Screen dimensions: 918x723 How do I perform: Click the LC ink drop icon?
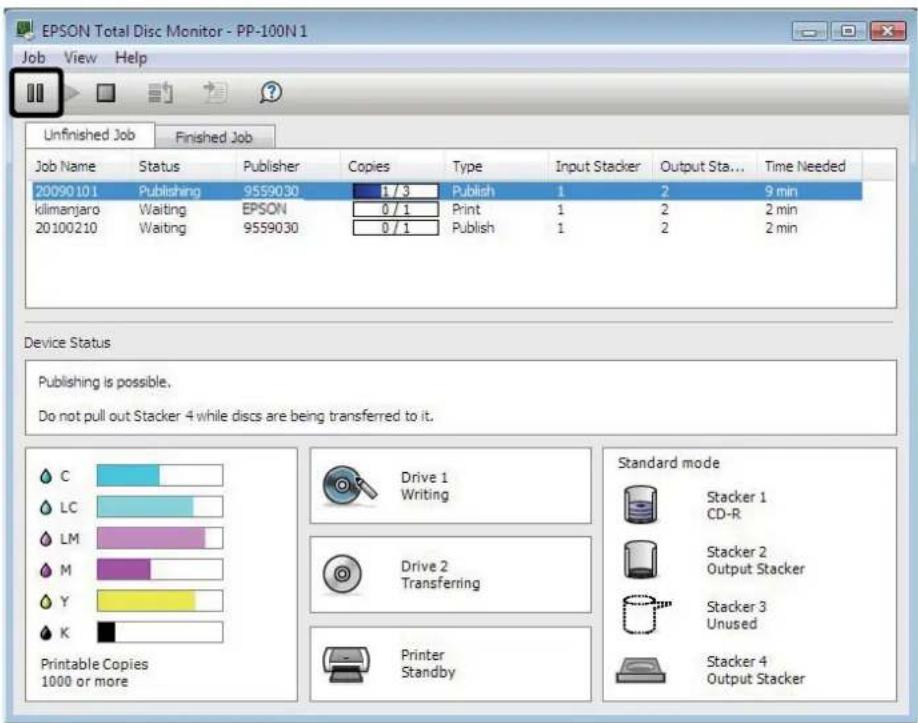[x=46, y=508]
